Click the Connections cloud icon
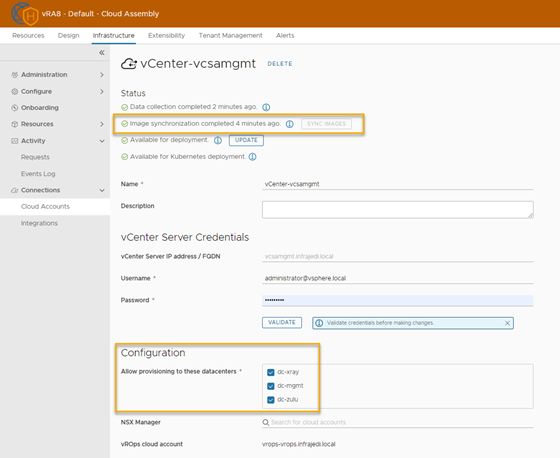This screenshot has height=458, width=560. pos(14,190)
